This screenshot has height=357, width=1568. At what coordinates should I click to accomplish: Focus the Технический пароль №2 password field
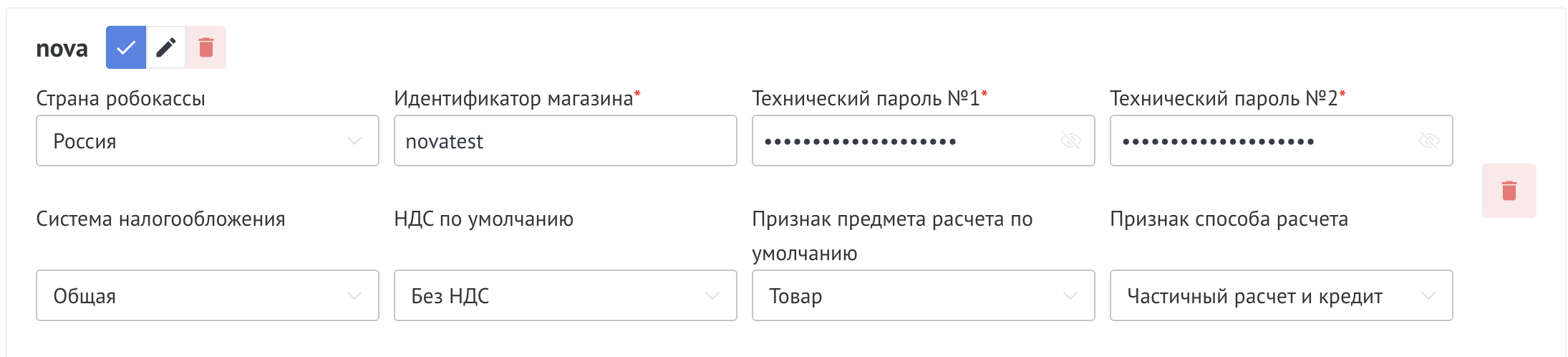pyautogui.click(x=1260, y=141)
